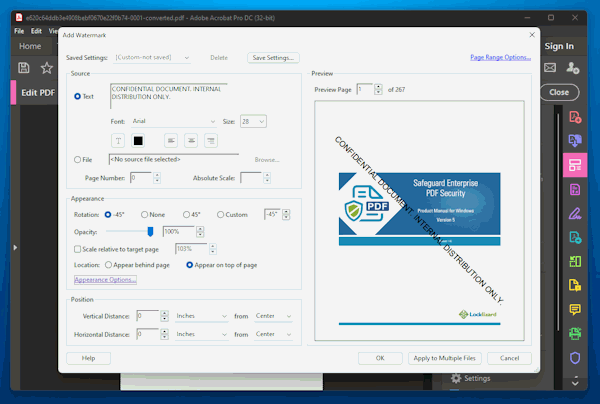
Task: Open Vertical Distance units Inches dropdown
Action: pyautogui.click(x=201, y=316)
